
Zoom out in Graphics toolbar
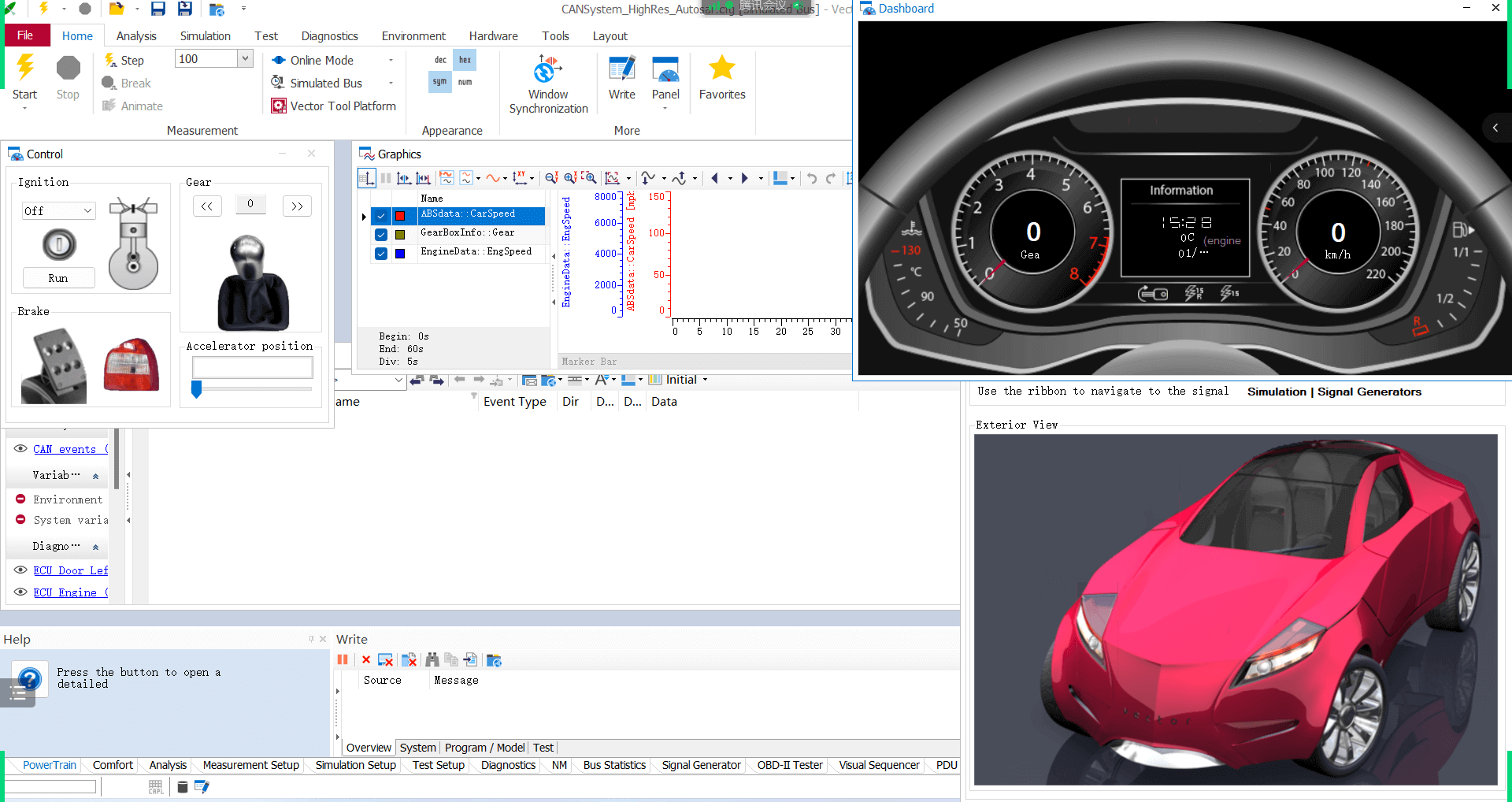(x=550, y=178)
